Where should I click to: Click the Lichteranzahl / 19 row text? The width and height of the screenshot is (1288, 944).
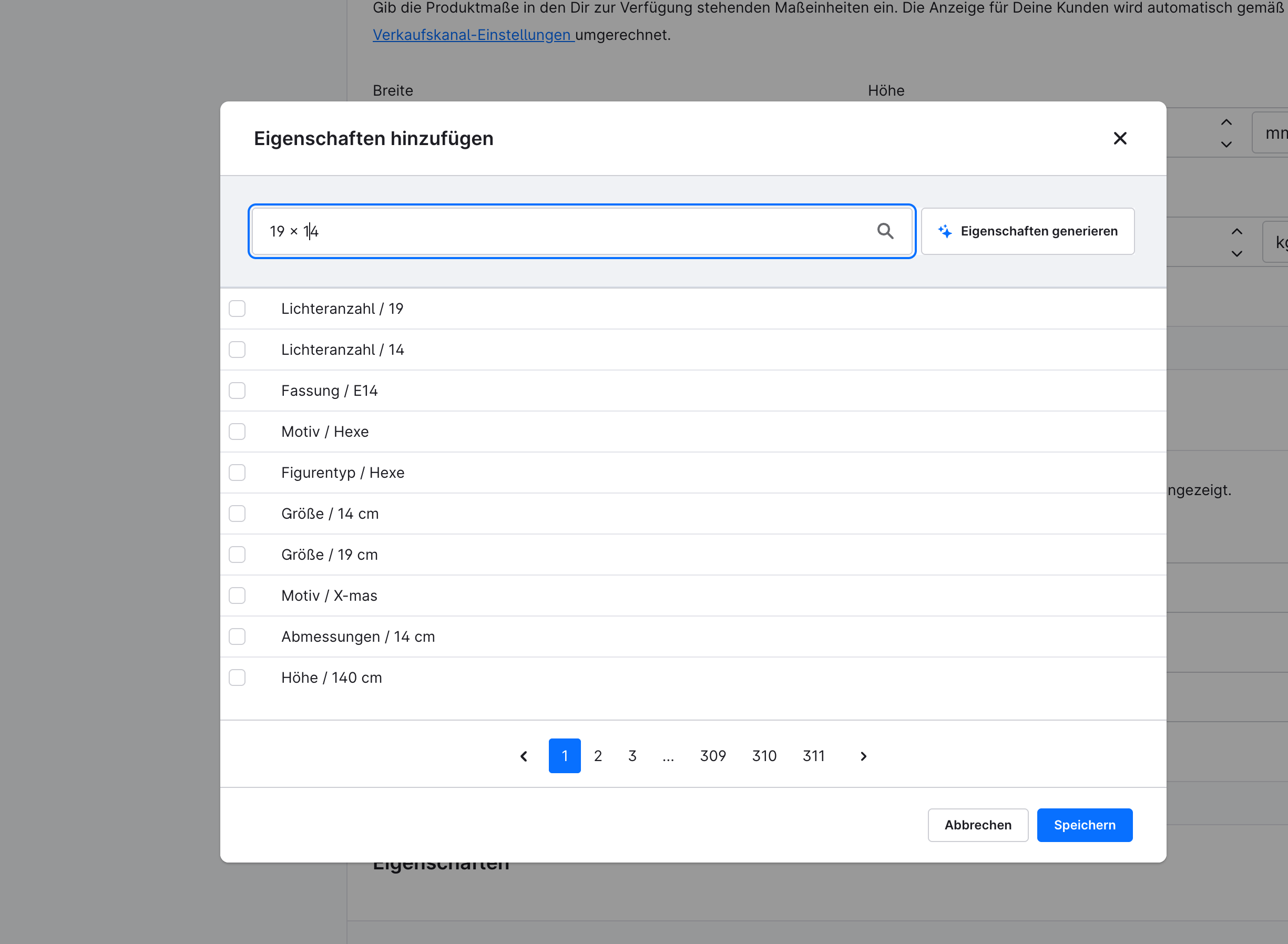click(x=342, y=309)
